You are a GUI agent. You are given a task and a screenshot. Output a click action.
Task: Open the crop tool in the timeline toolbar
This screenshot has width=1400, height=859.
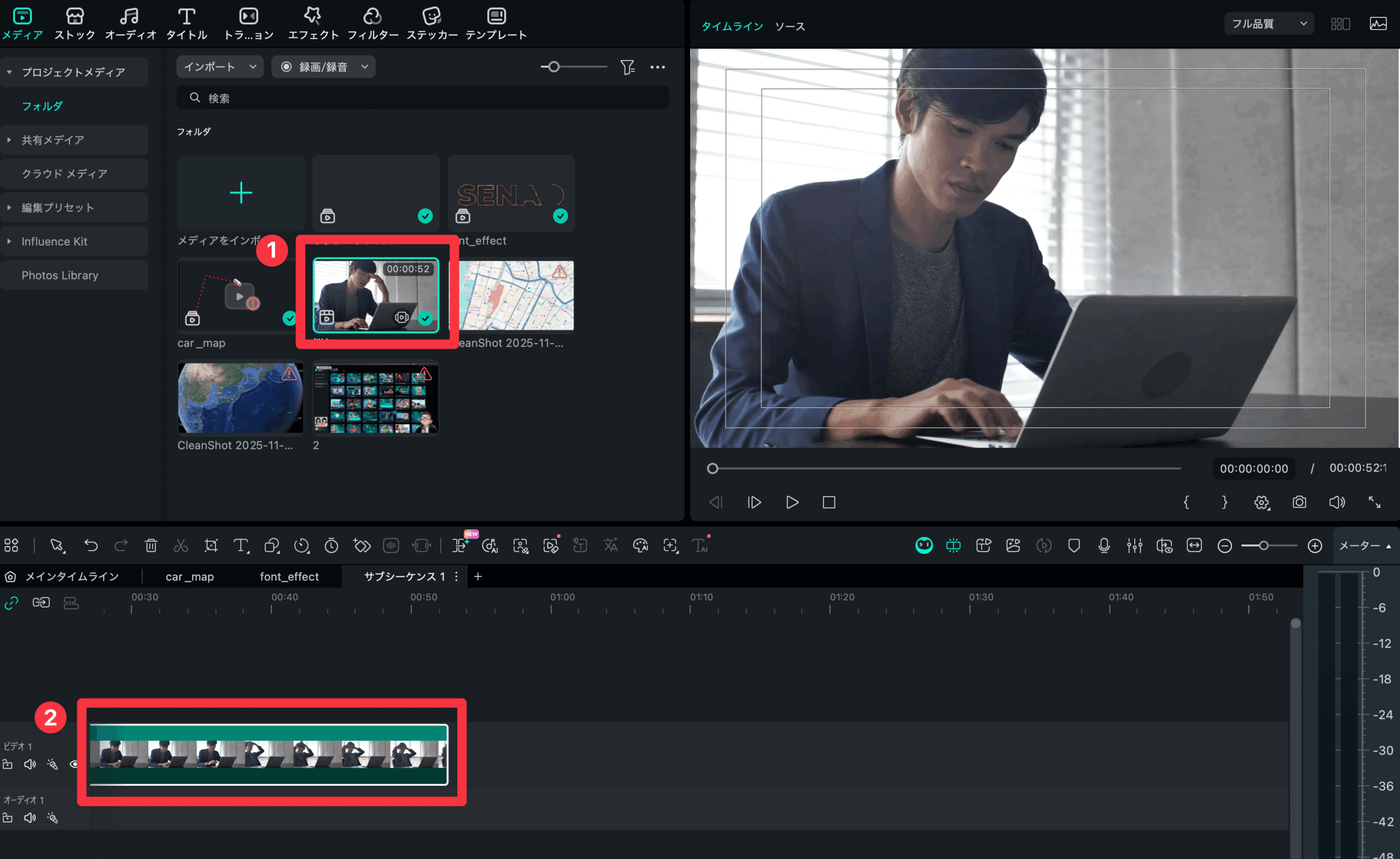[211, 545]
